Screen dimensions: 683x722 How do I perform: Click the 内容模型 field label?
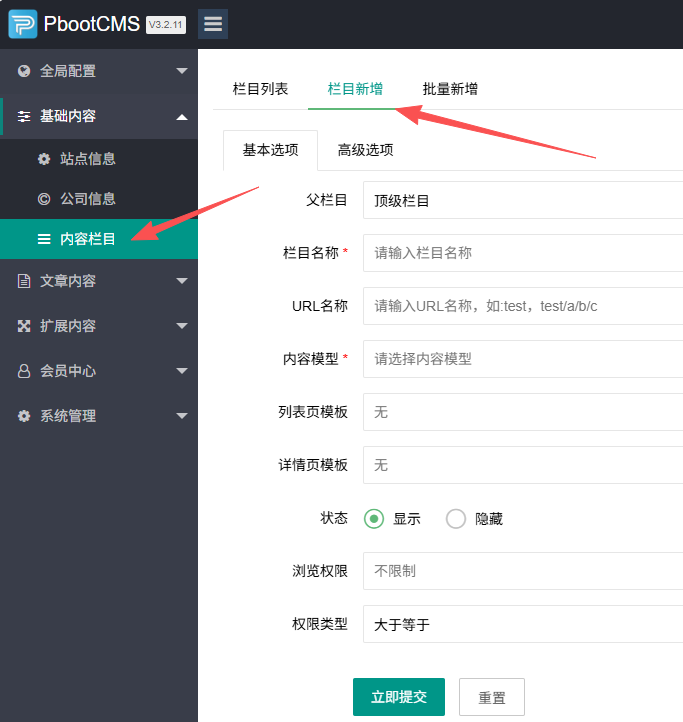pos(311,359)
